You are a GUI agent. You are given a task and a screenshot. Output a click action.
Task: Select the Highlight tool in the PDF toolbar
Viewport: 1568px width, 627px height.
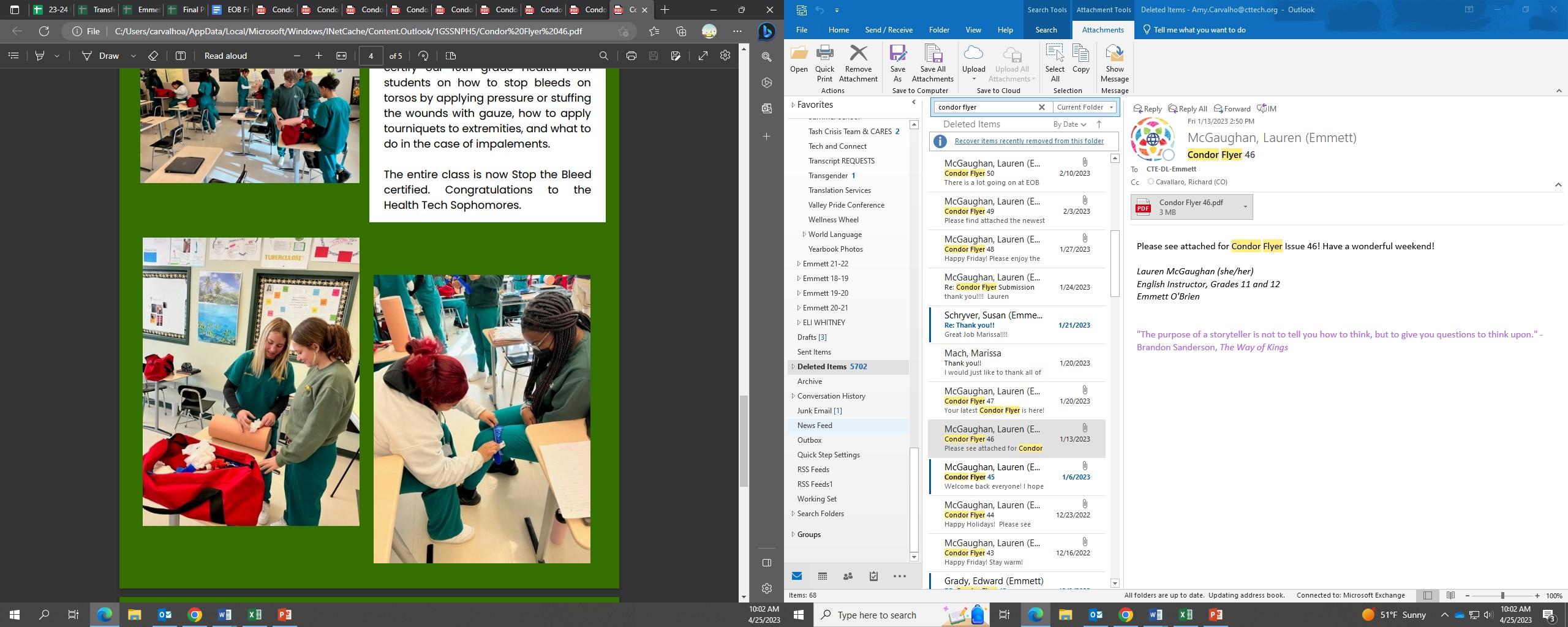point(40,56)
